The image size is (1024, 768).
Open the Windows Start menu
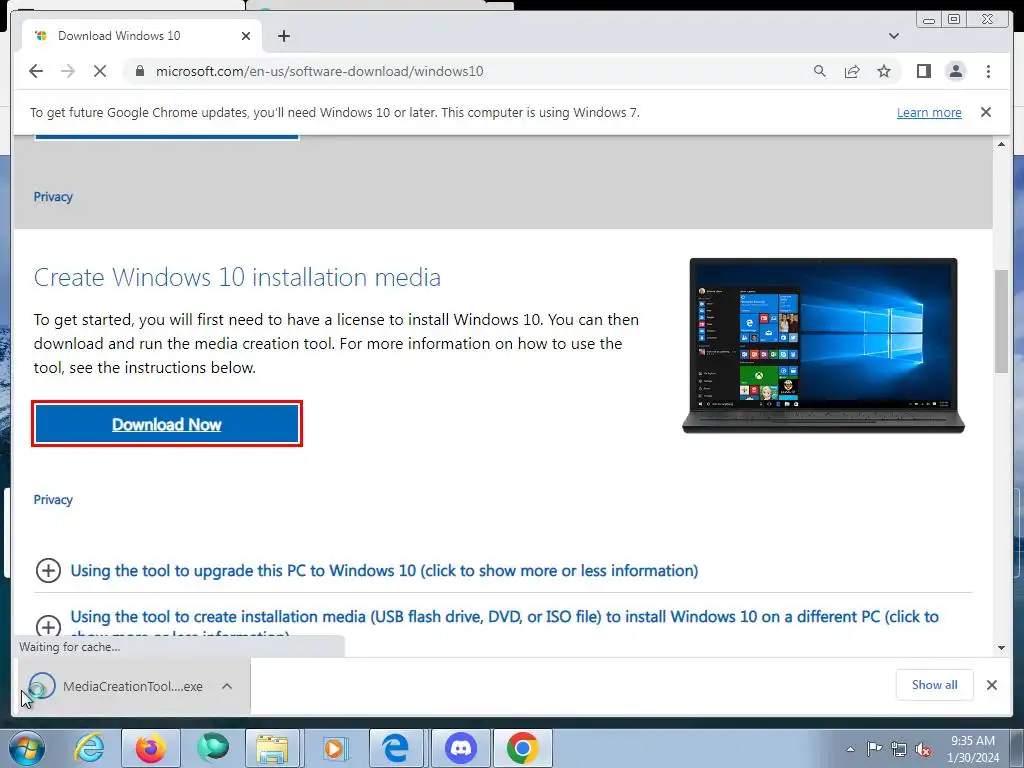(x=26, y=748)
